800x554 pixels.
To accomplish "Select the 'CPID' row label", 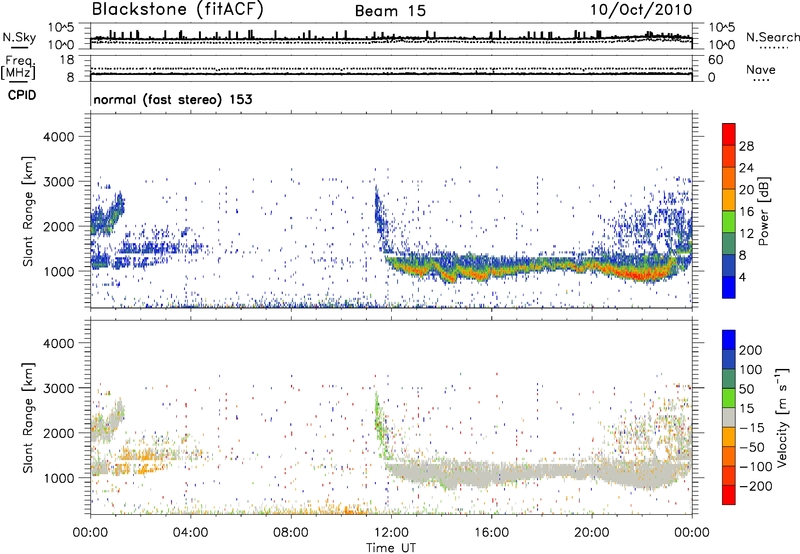I will 22,95.
